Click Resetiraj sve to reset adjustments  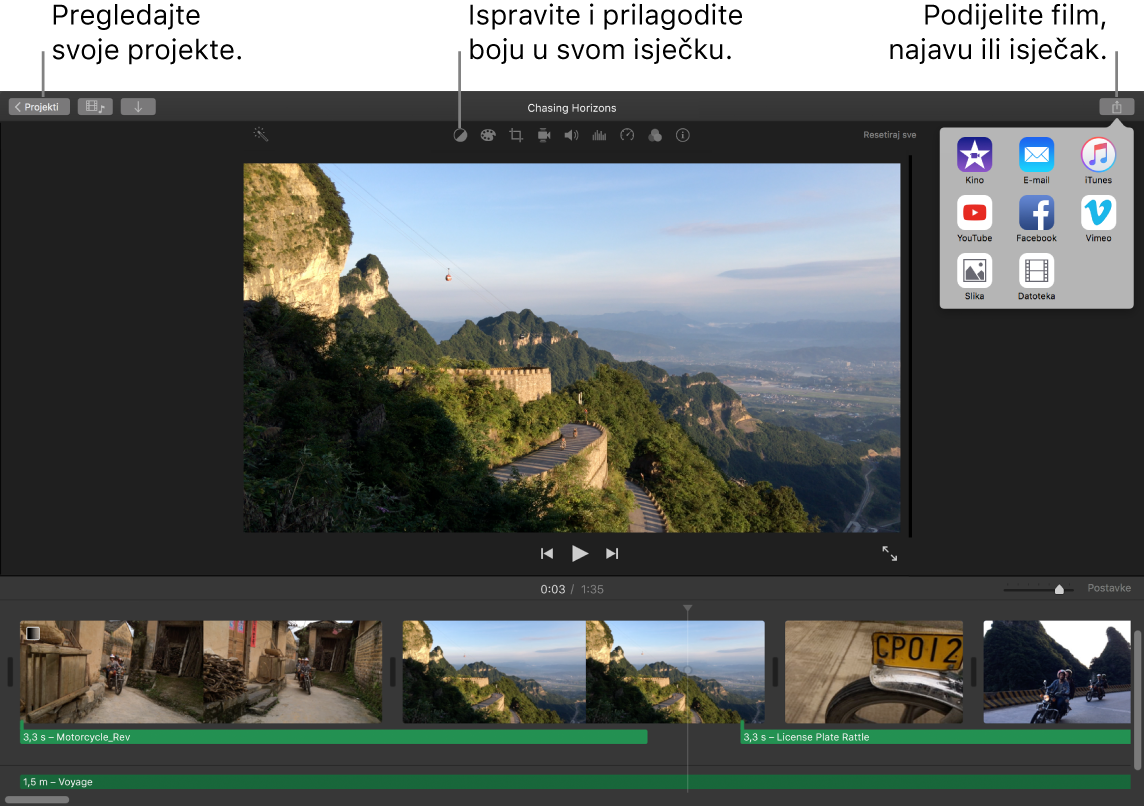888,134
